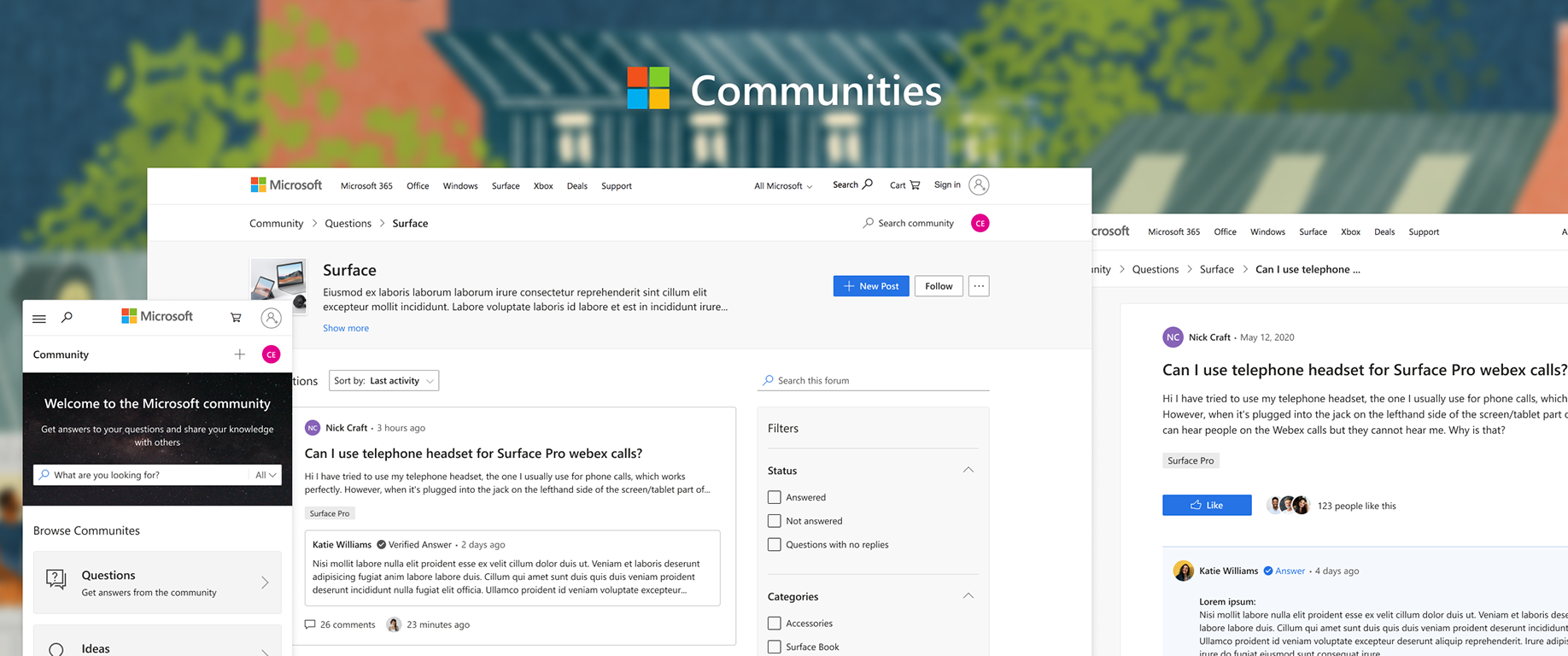Check the Surface Book category filter
The height and width of the screenshot is (656, 1568).
[x=775, y=647]
